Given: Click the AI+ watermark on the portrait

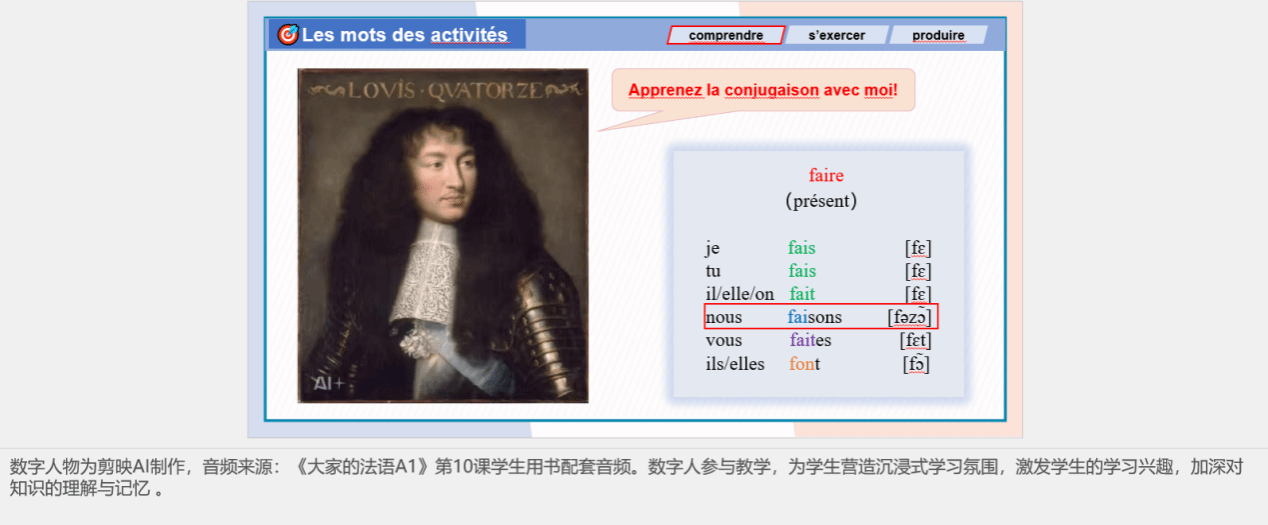Looking at the screenshot, I should coord(329,383).
